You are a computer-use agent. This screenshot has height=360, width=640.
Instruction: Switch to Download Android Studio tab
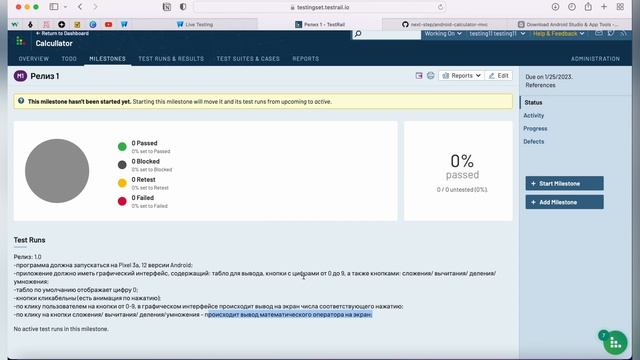pos(569,24)
